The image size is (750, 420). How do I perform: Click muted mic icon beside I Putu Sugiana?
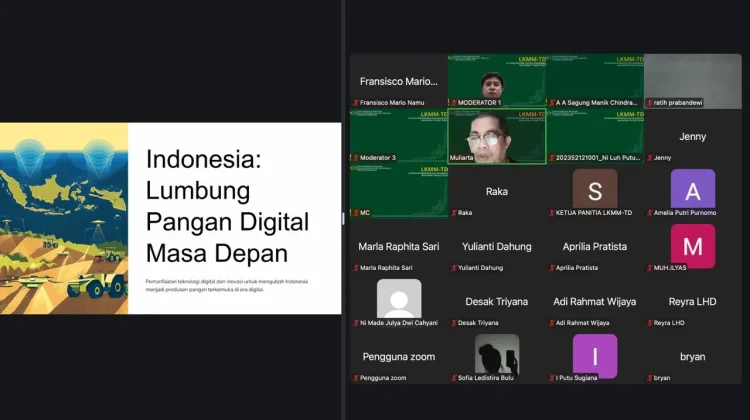(552, 378)
